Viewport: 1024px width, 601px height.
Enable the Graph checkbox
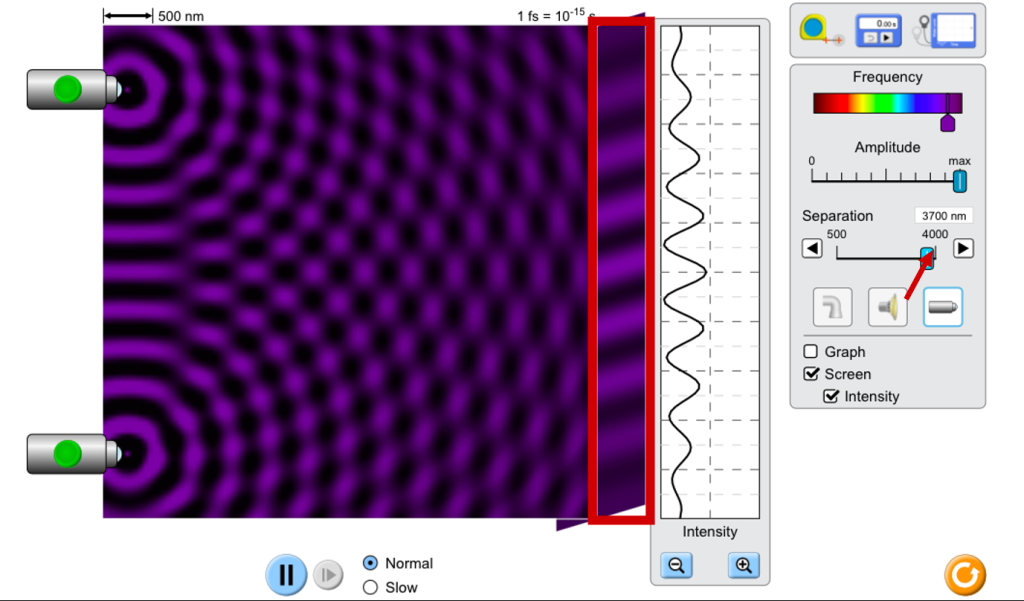[810, 351]
